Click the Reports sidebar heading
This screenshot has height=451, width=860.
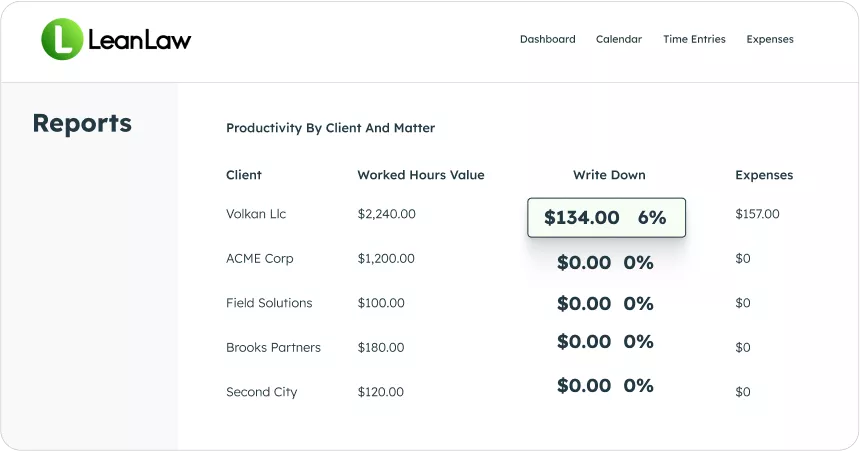82,123
